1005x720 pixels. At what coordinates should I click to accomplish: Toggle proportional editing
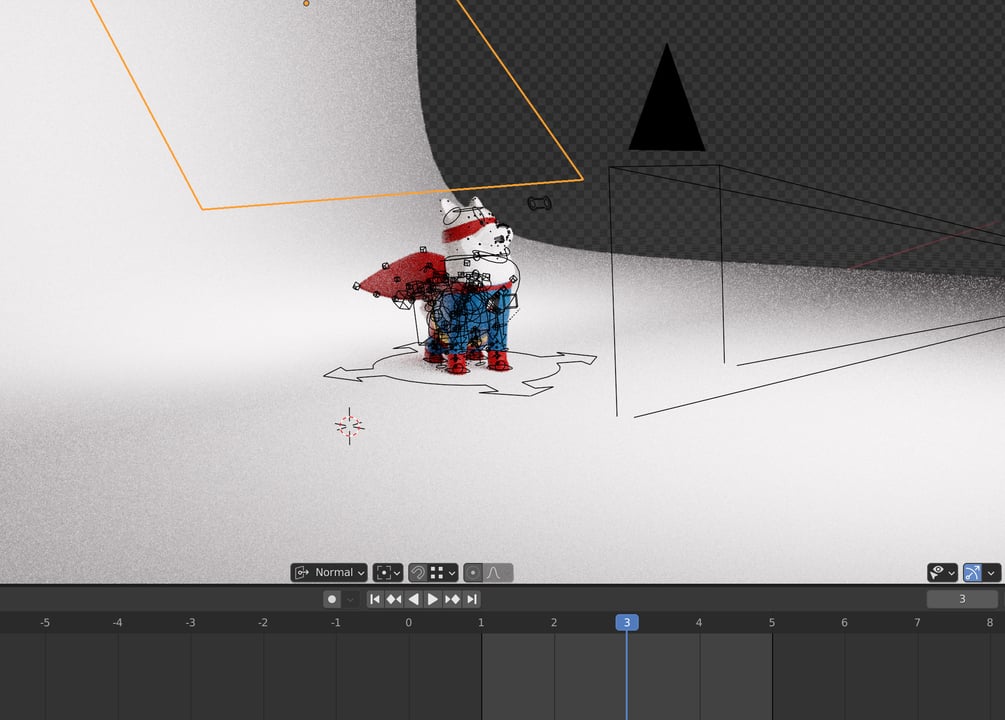tap(473, 573)
